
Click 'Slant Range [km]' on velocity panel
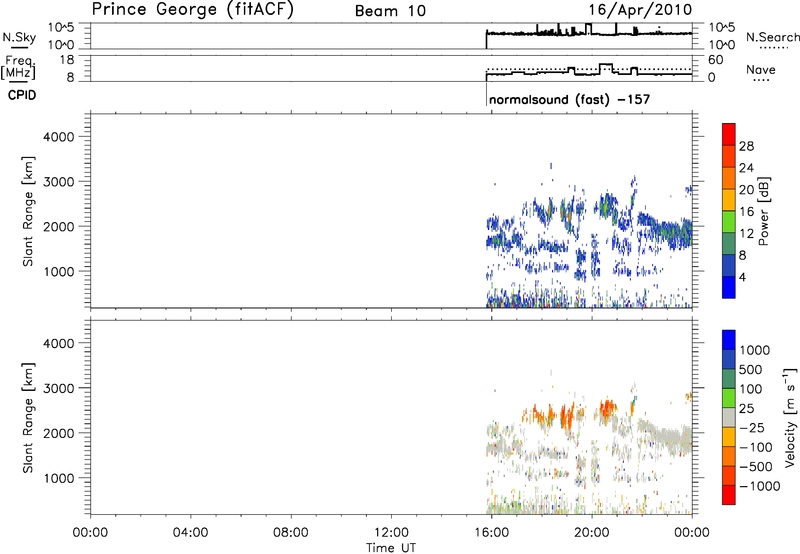28,418
